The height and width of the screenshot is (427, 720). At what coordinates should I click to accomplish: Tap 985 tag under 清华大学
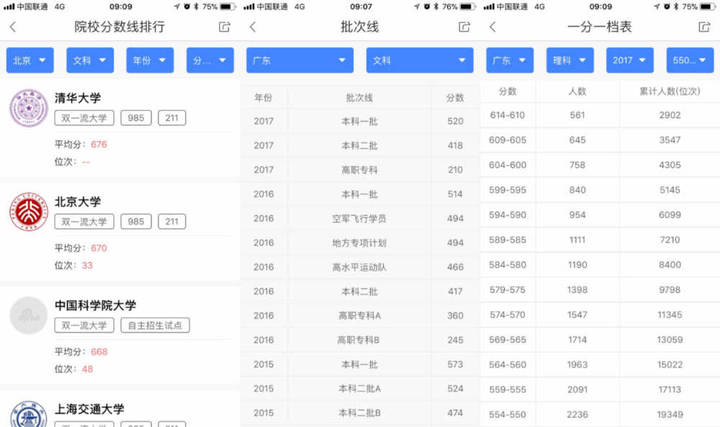click(136, 118)
